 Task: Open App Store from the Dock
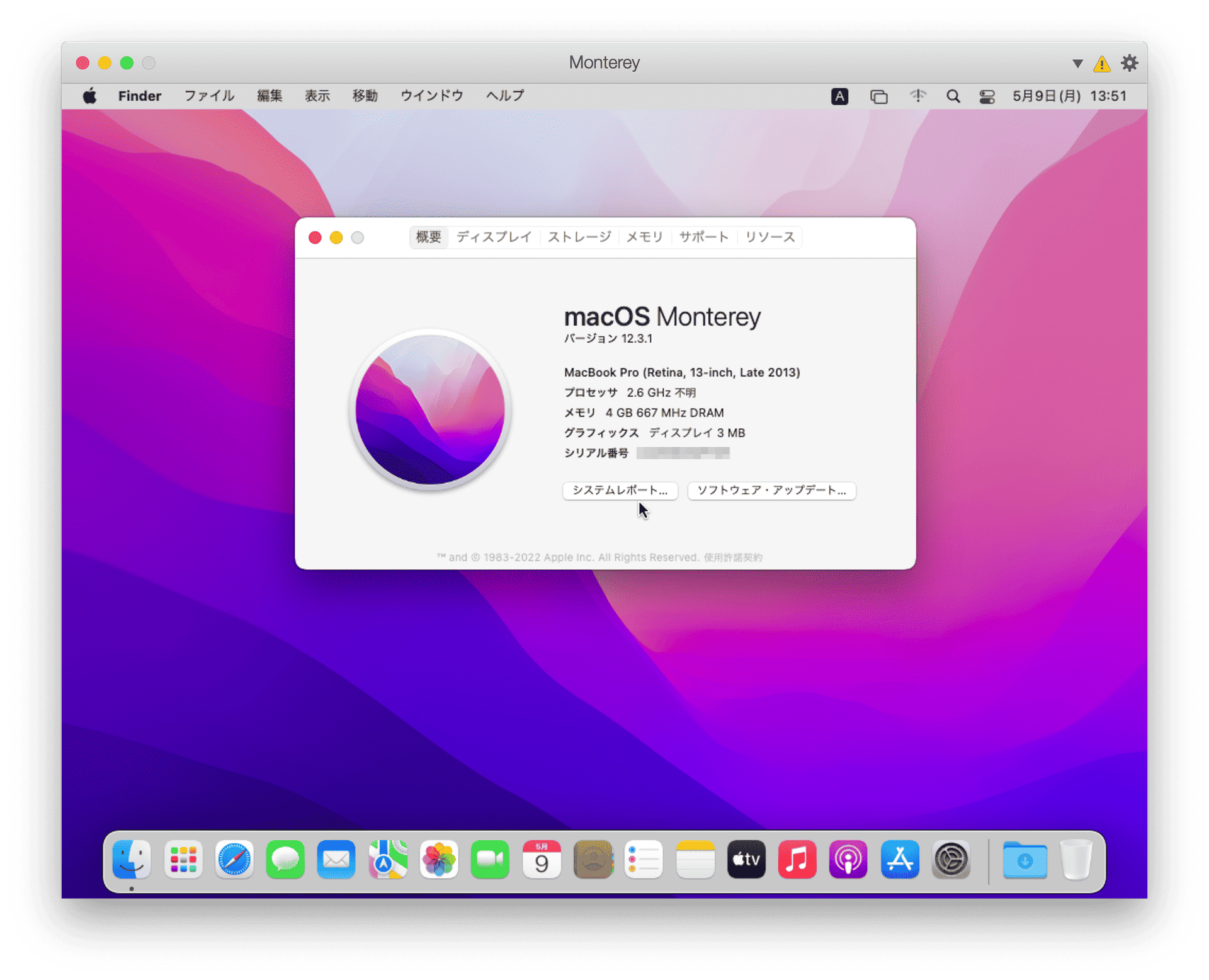pos(900,859)
